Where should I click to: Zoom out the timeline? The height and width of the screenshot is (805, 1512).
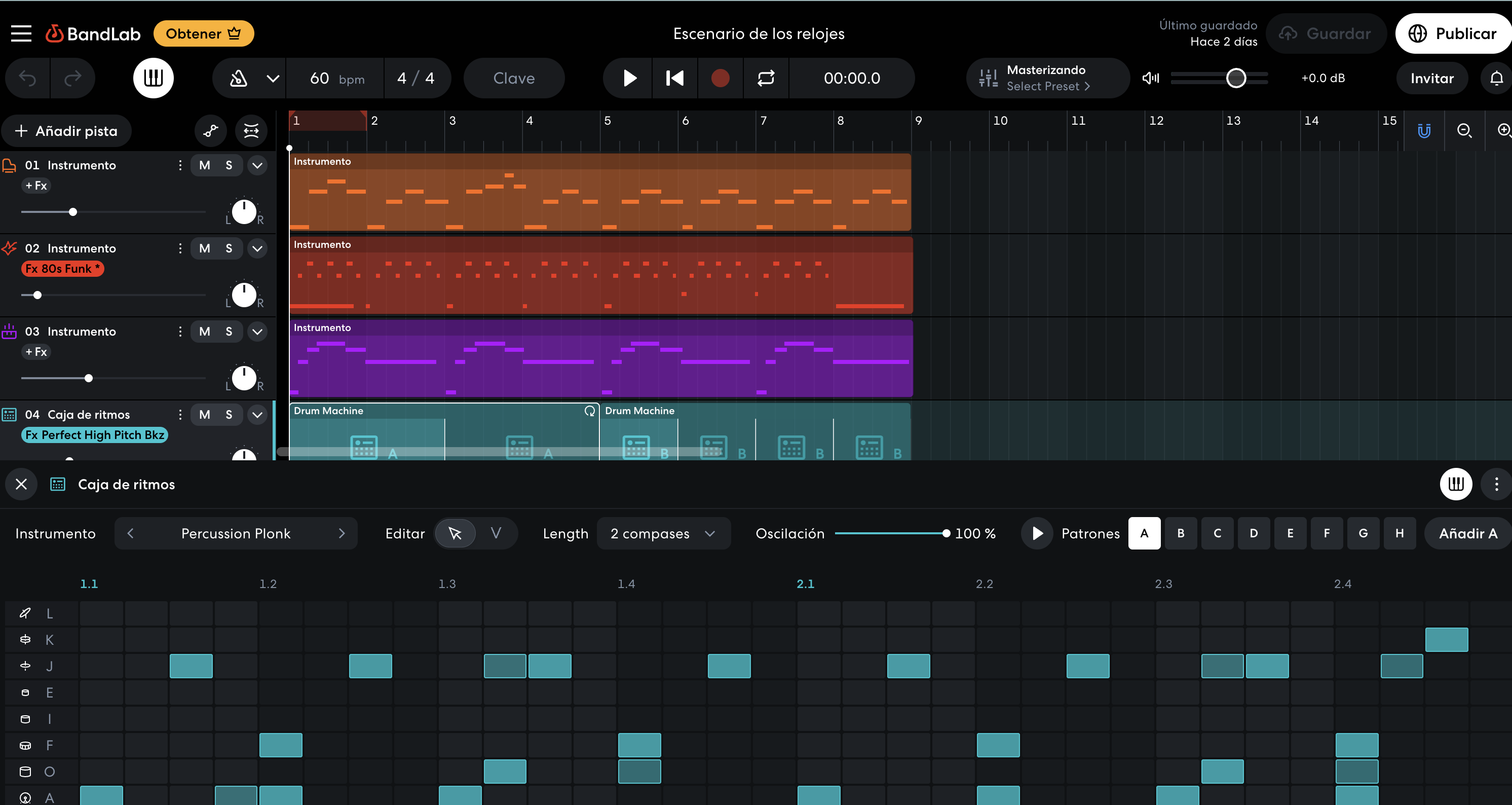pos(1464,130)
